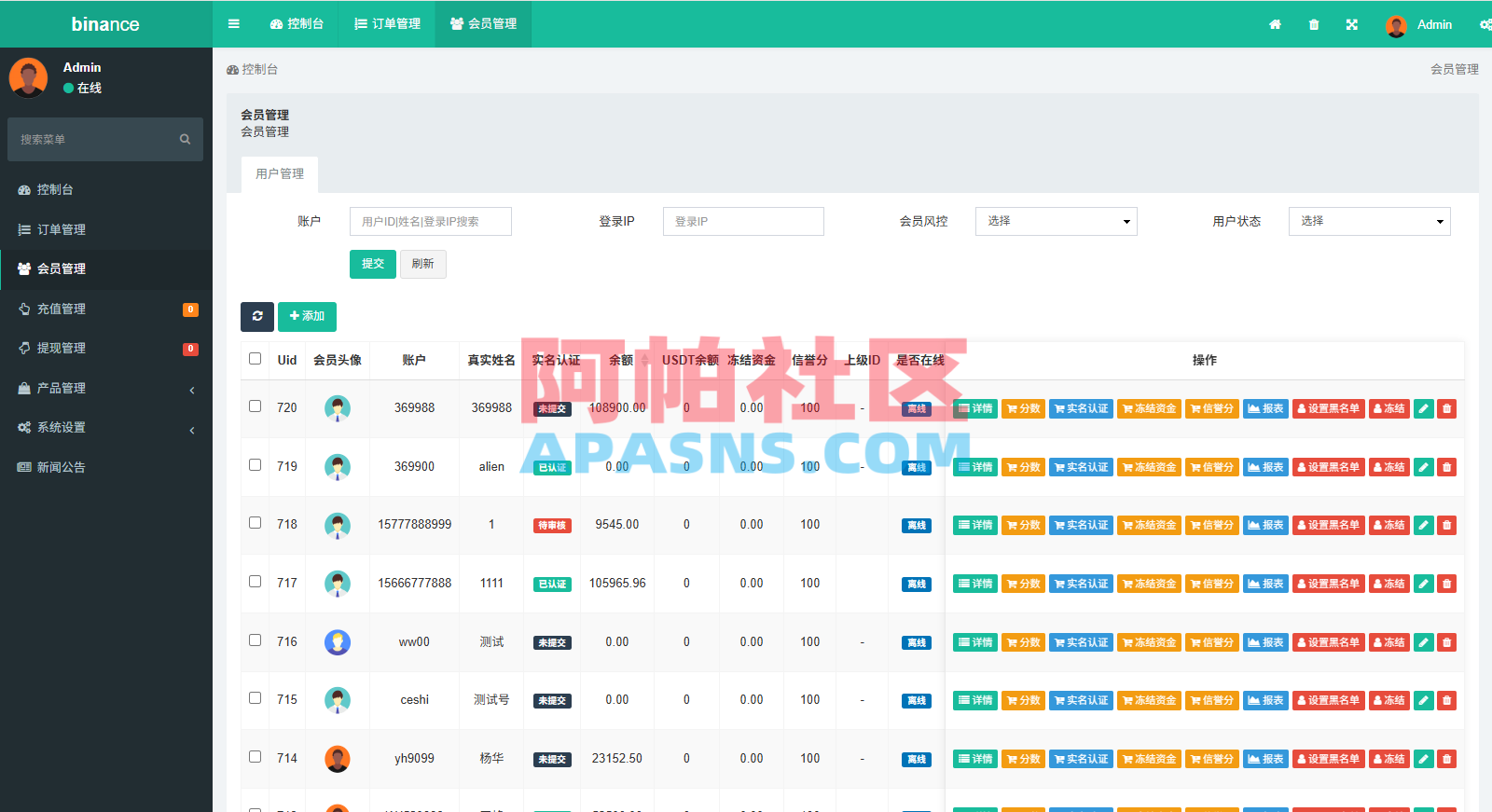Click the dark refresh icon button above table
Screen dimensions: 1492x812
pyautogui.click(x=257, y=317)
